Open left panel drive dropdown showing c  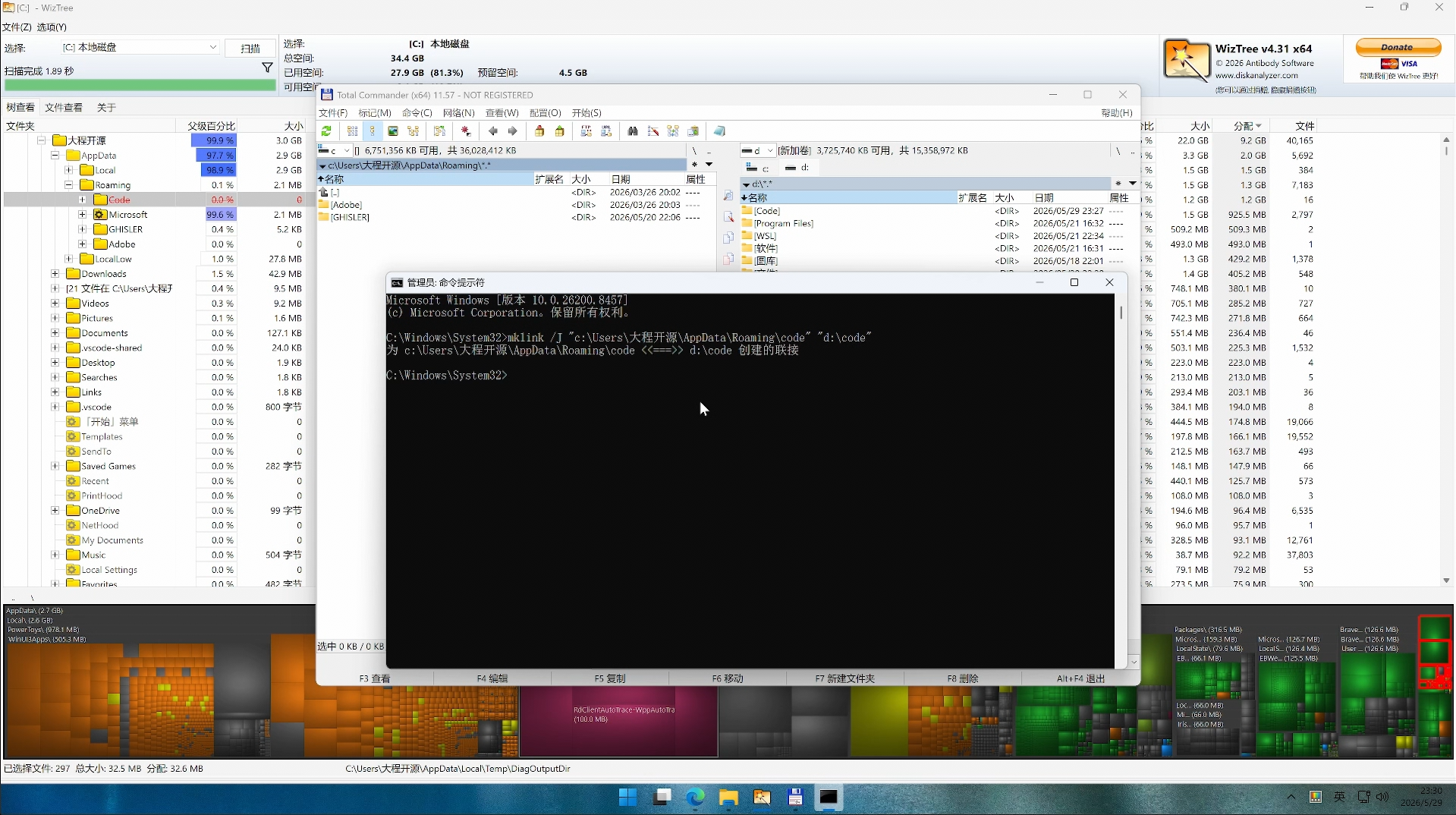tap(335, 150)
